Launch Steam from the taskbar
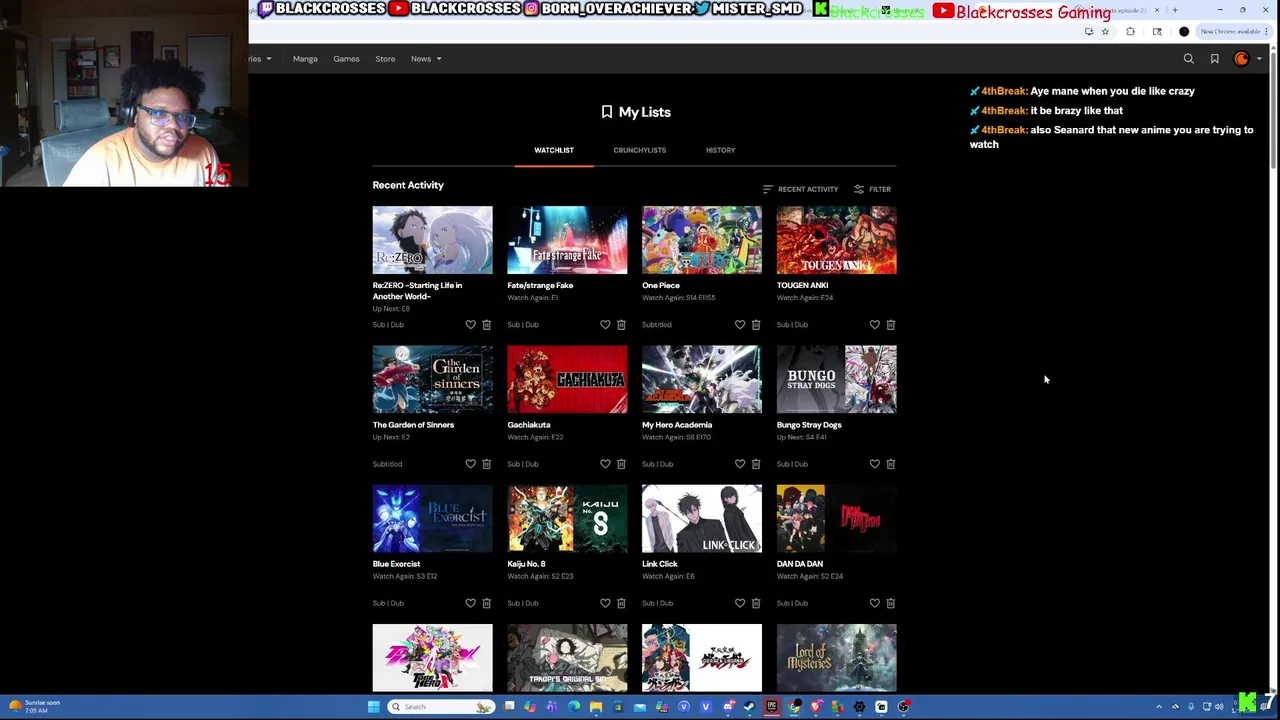This screenshot has height=720, width=1280. pos(749,707)
